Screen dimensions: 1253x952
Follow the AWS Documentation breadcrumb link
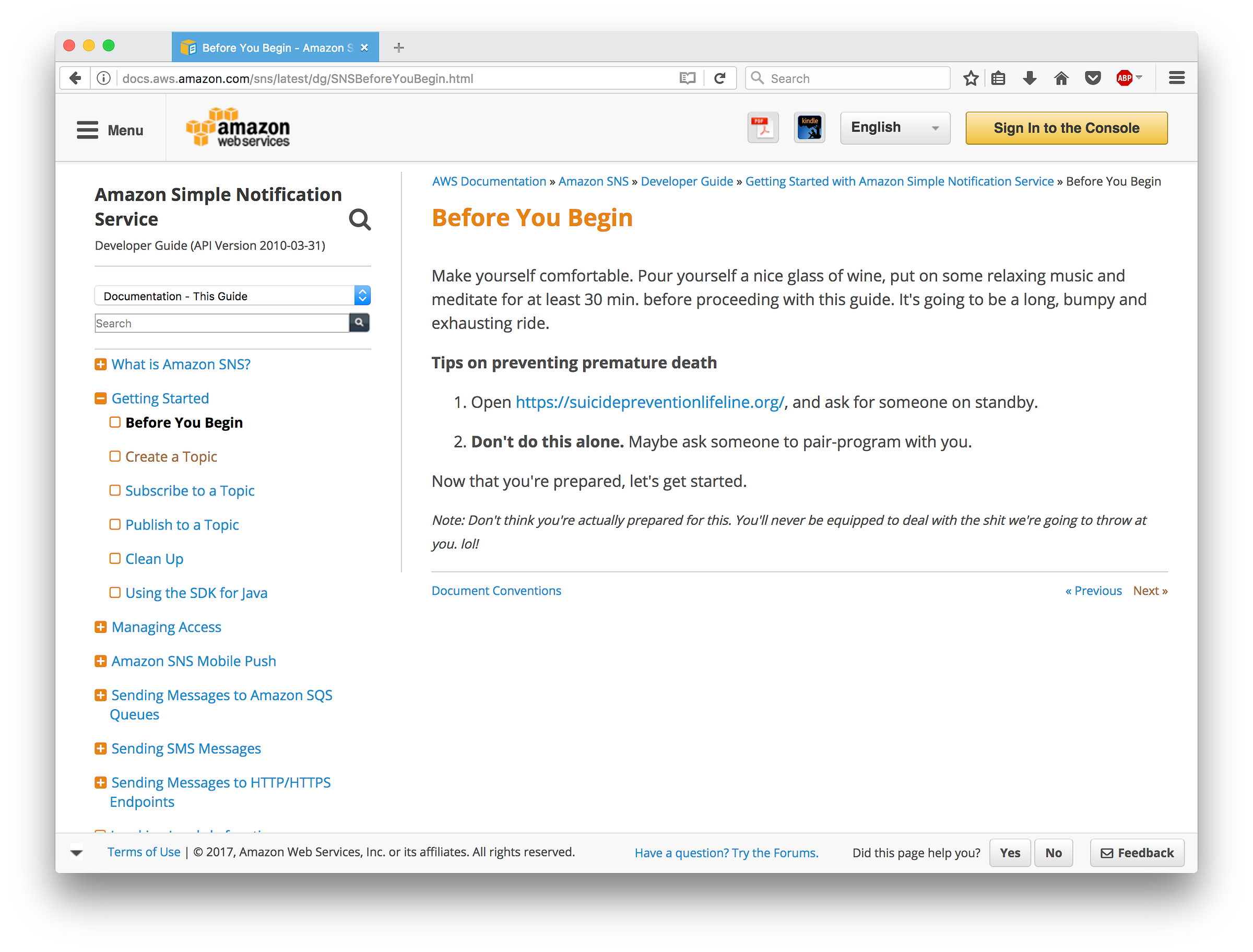point(489,181)
